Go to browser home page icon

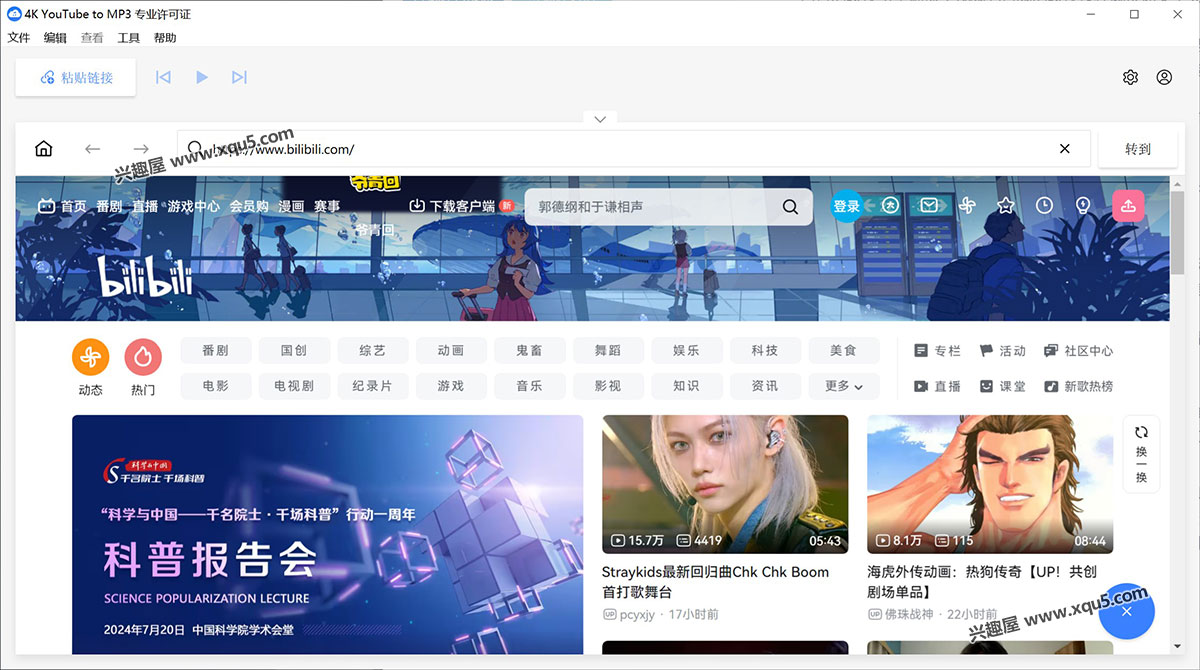pos(44,149)
